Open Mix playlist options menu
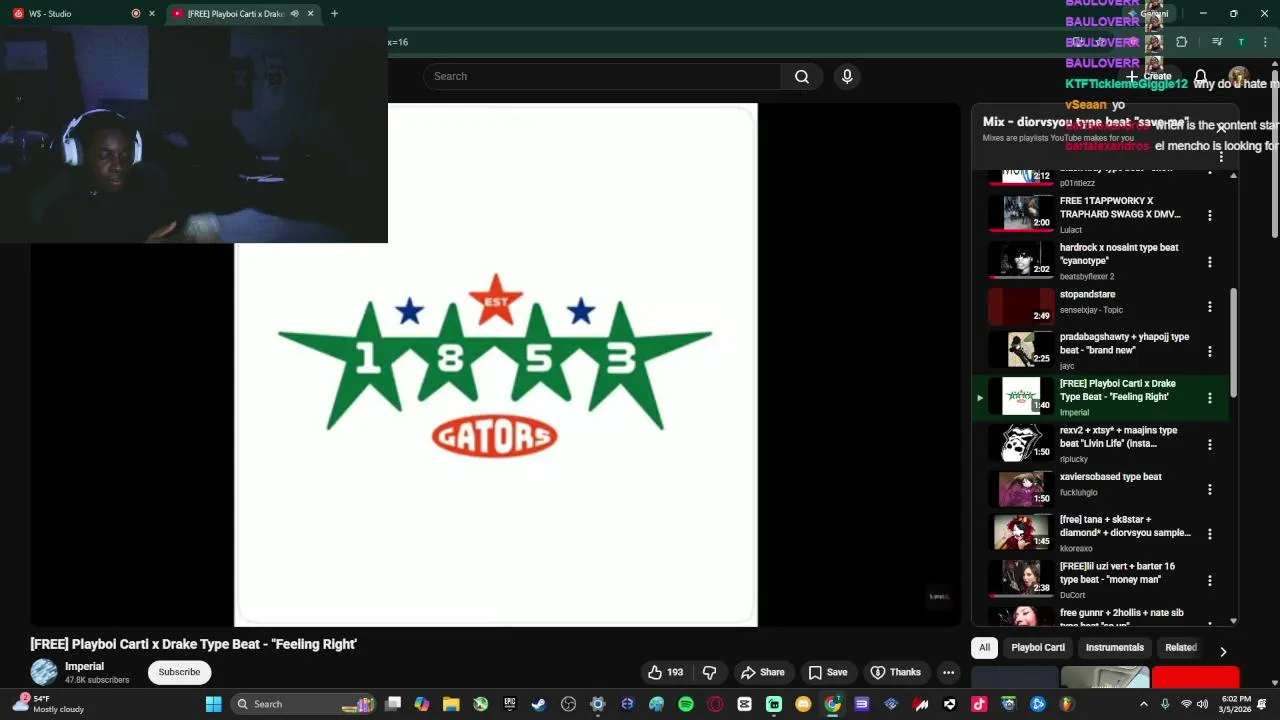Viewport: 1280px width, 720px height. tap(1221, 157)
